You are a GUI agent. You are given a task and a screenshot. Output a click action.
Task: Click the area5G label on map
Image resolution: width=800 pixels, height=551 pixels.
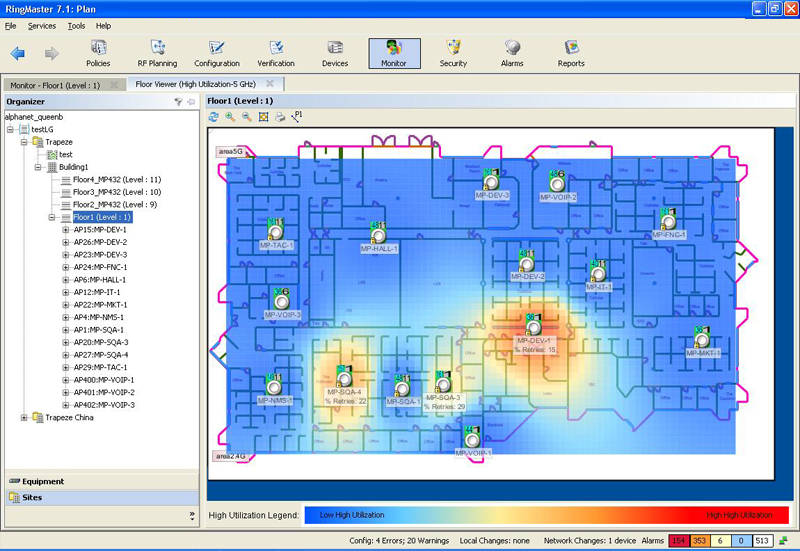point(231,152)
